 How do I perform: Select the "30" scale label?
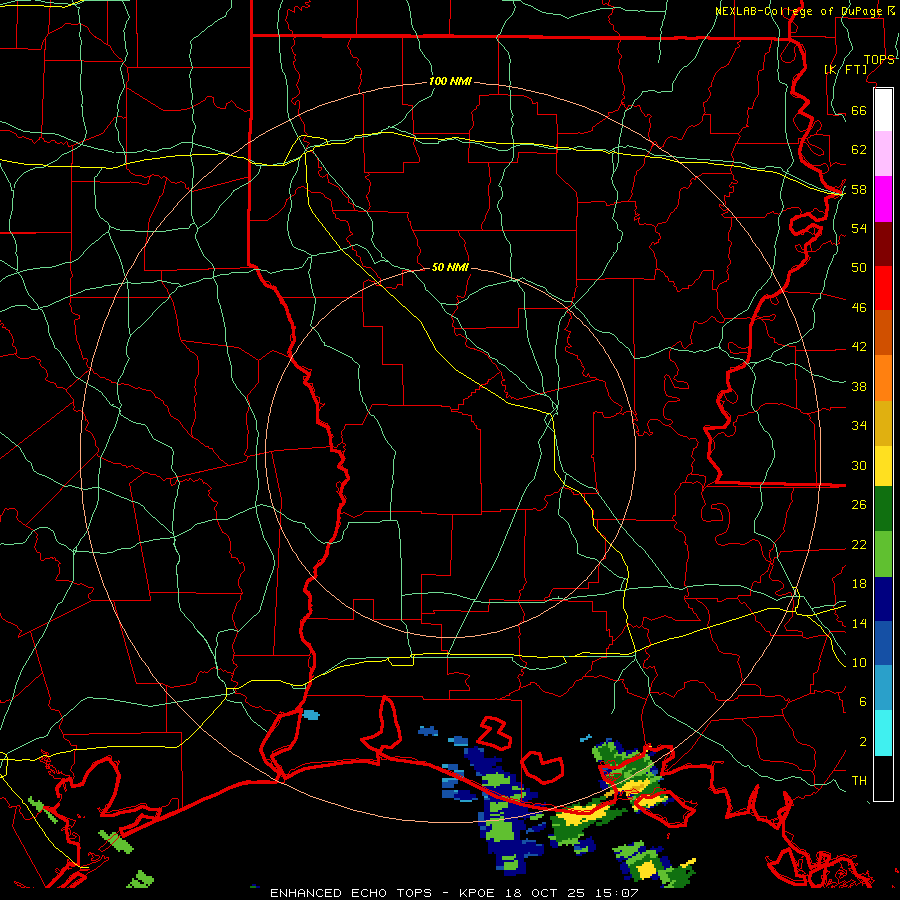[859, 465]
